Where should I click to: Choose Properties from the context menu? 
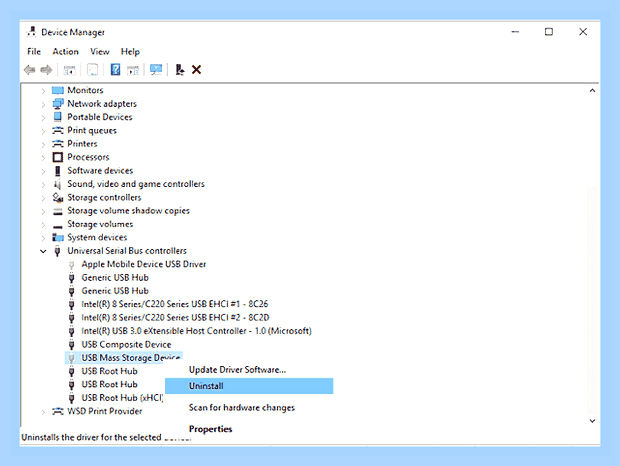tap(210, 429)
